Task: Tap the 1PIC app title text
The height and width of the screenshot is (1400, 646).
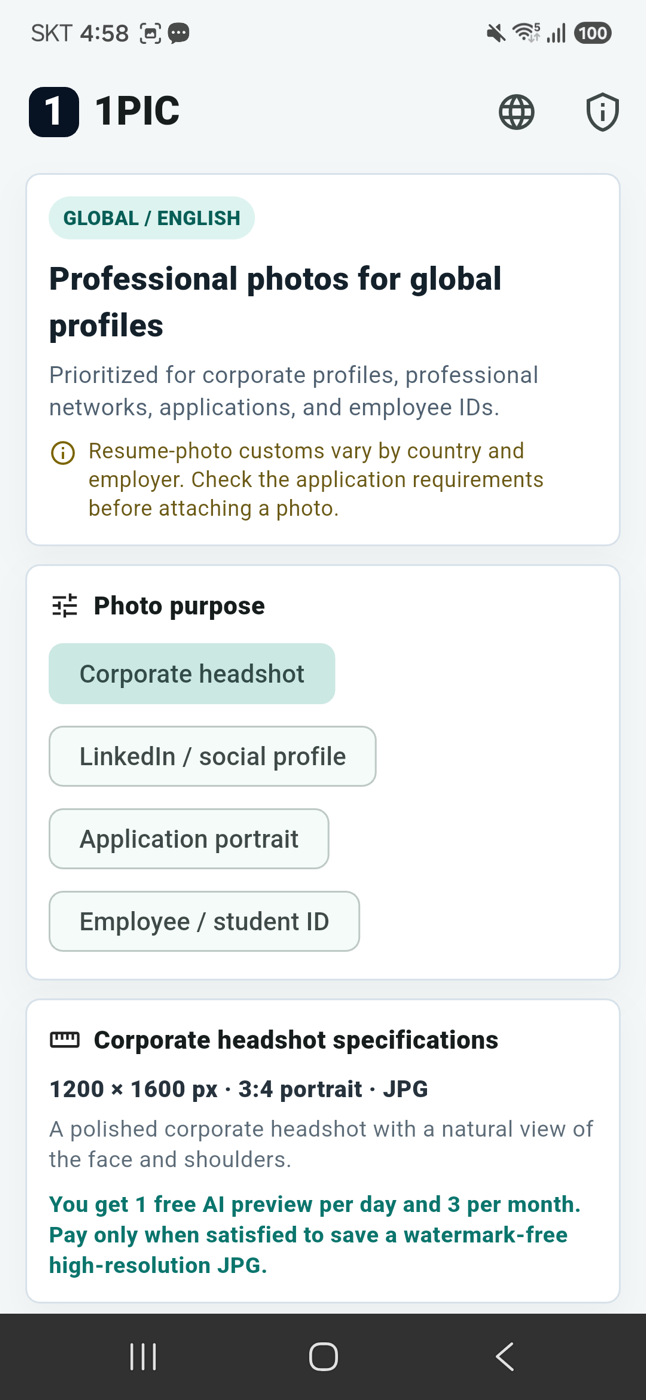Action: pyautogui.click(x=137, y=111)
